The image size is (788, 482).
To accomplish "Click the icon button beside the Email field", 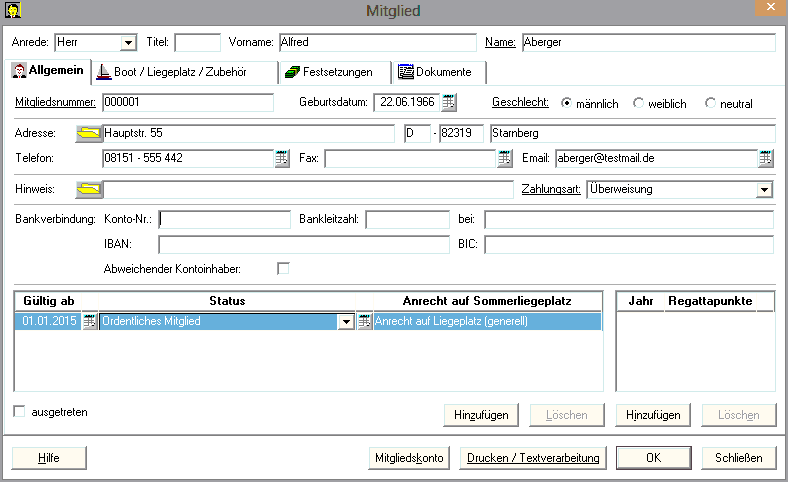I will click(x=766, y=158).
